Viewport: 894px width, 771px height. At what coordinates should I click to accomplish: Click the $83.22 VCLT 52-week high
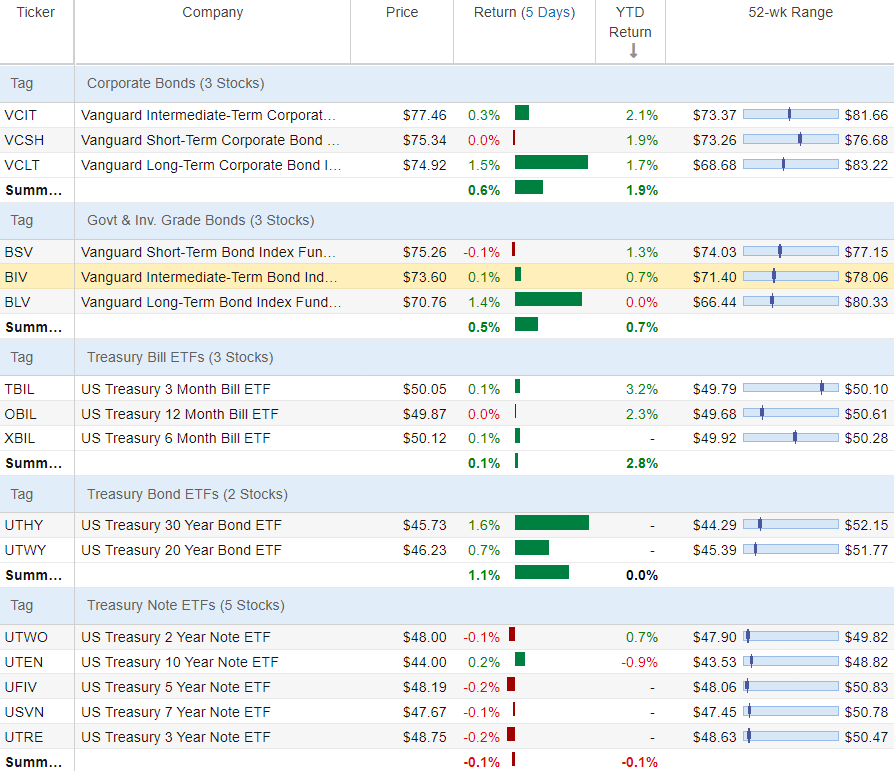click(866, 165)
